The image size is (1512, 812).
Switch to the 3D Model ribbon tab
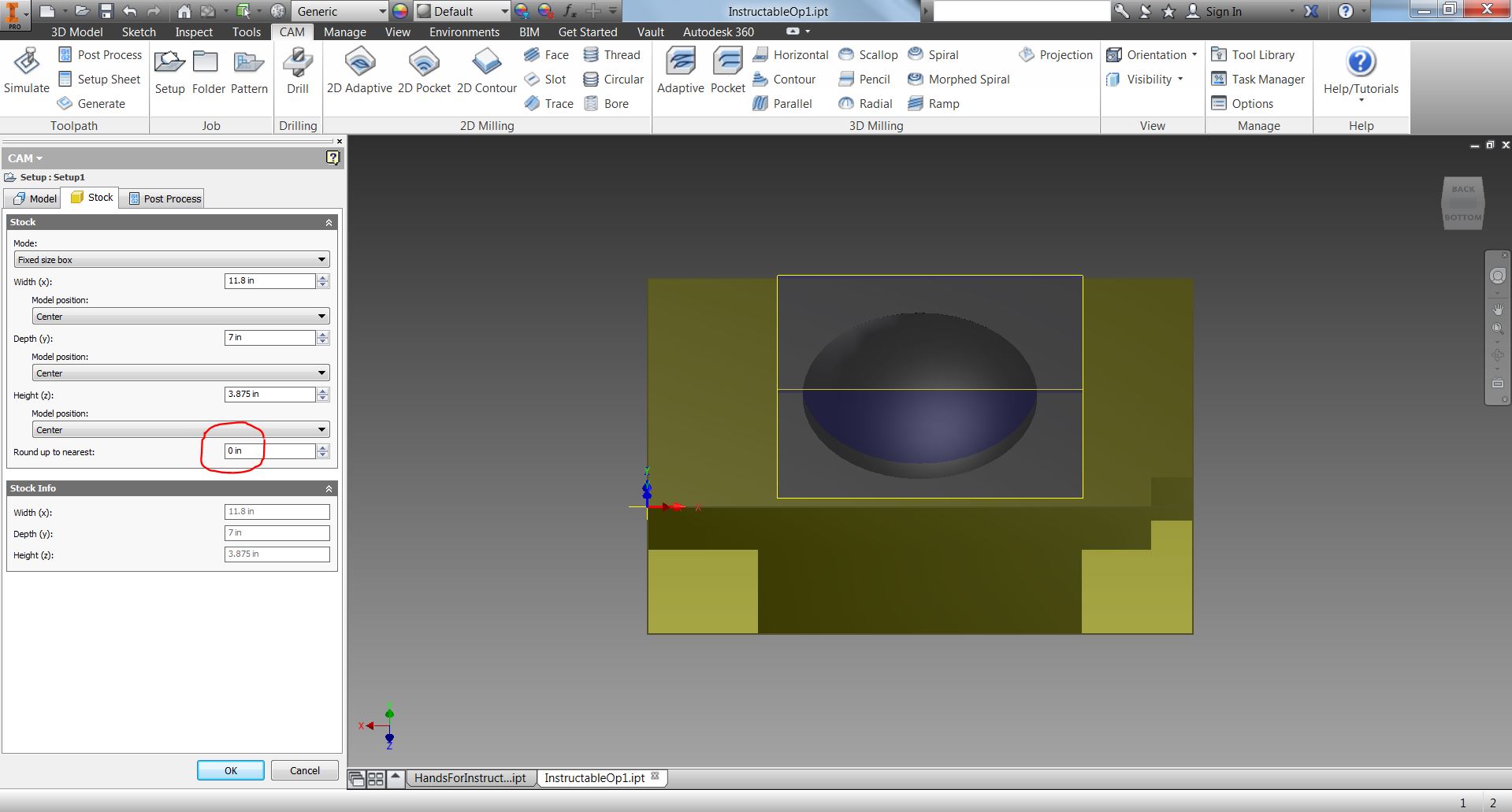[x=76, y=32]
